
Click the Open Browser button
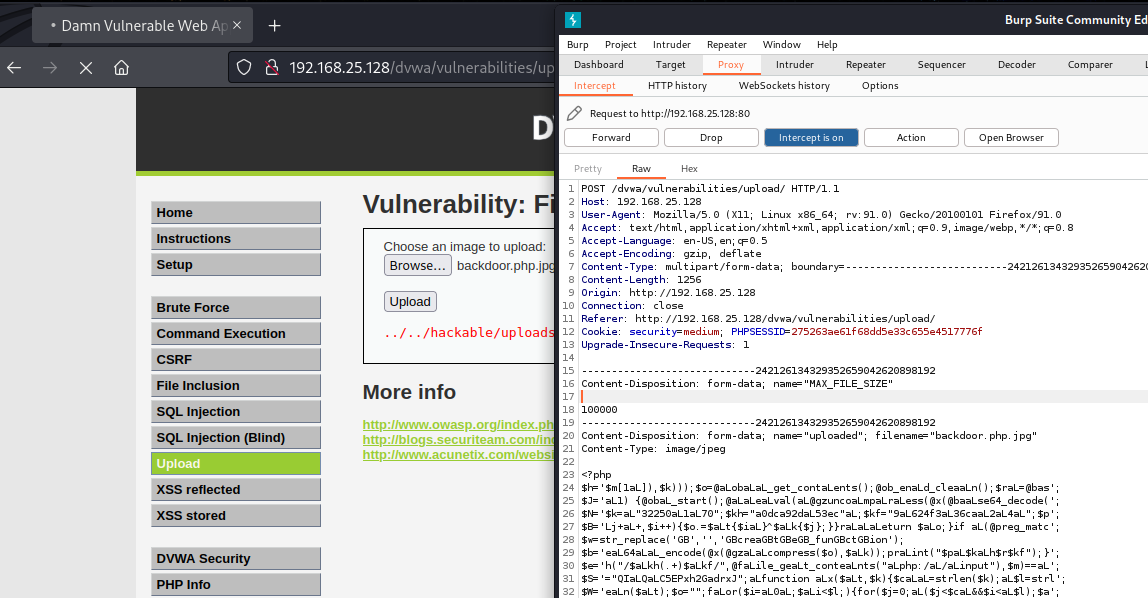[1011, 138]
